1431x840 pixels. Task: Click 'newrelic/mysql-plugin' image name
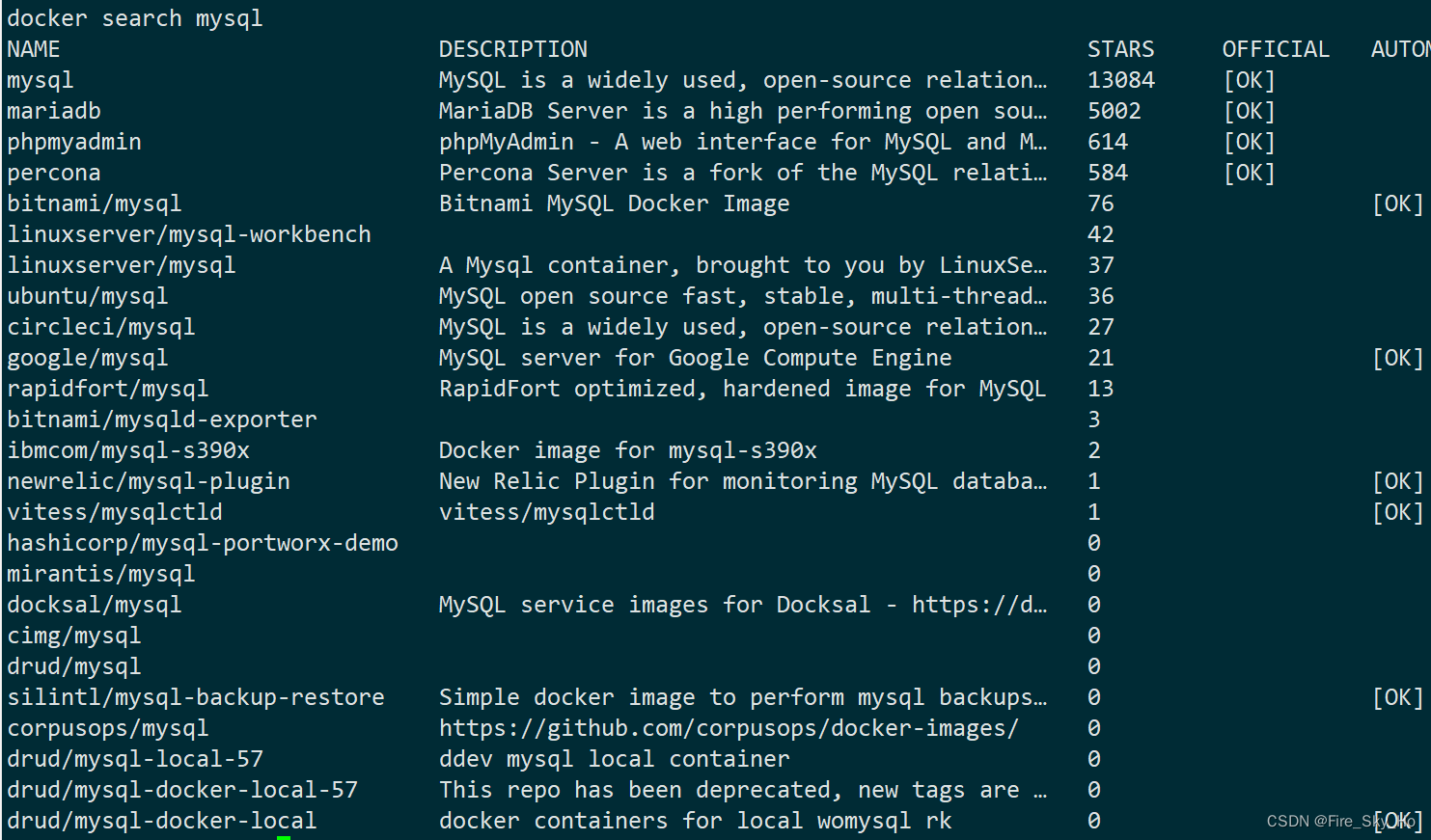(149, 481)
